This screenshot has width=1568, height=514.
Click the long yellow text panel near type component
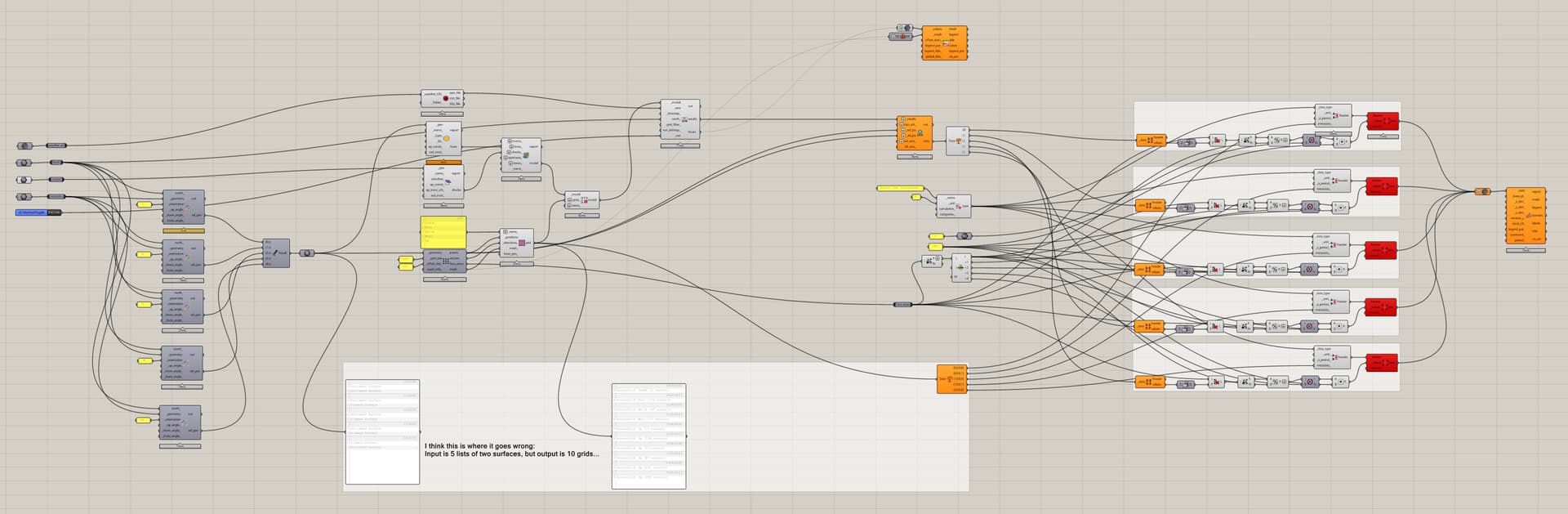900,188
